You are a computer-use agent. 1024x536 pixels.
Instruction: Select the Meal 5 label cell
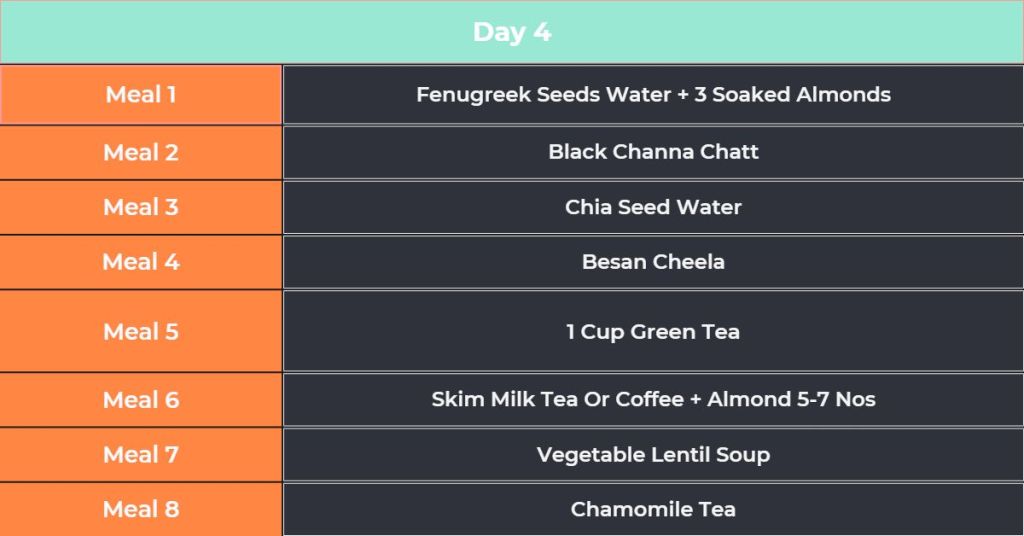click(141, 332)
